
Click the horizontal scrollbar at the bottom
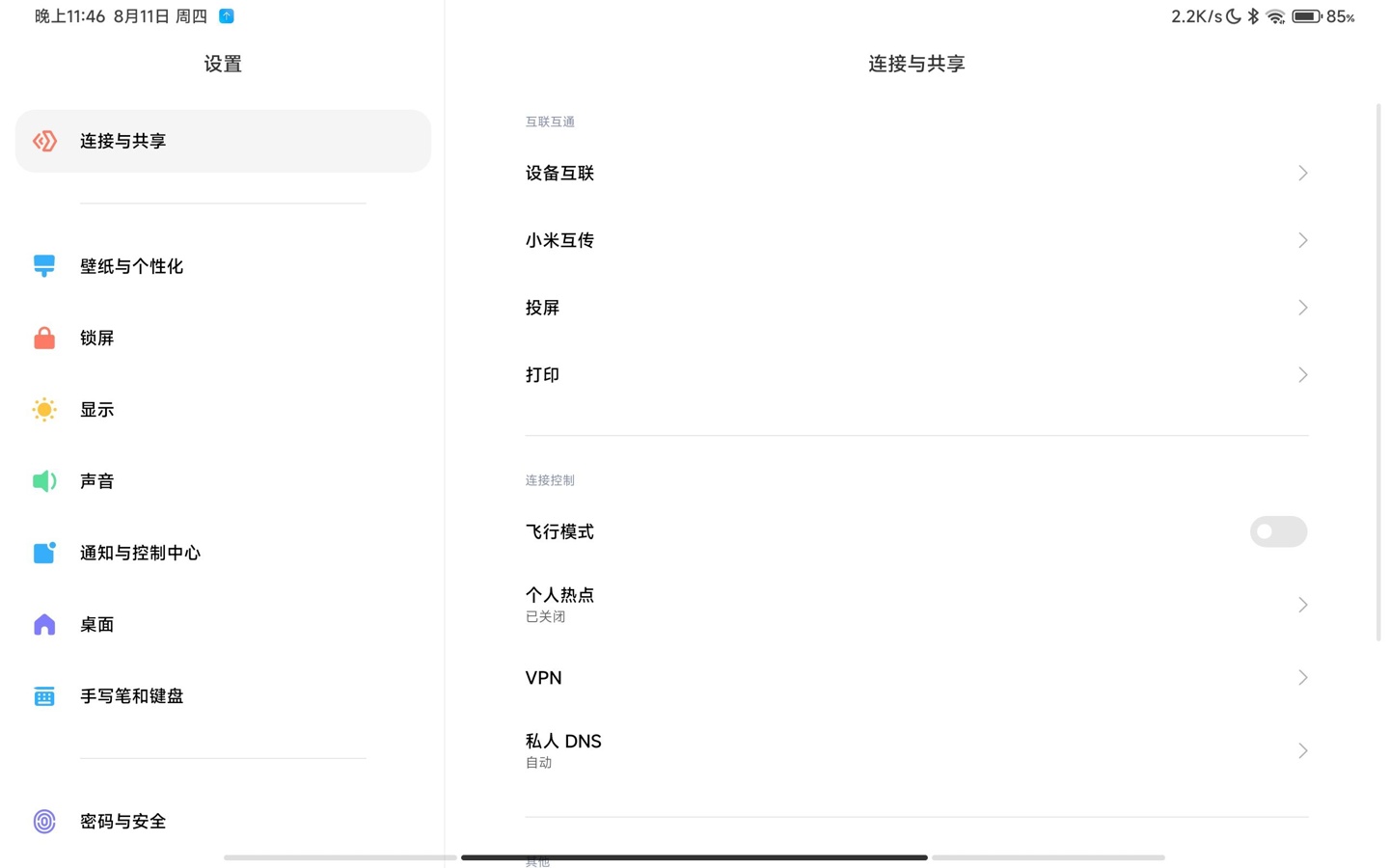coord(694,856)
